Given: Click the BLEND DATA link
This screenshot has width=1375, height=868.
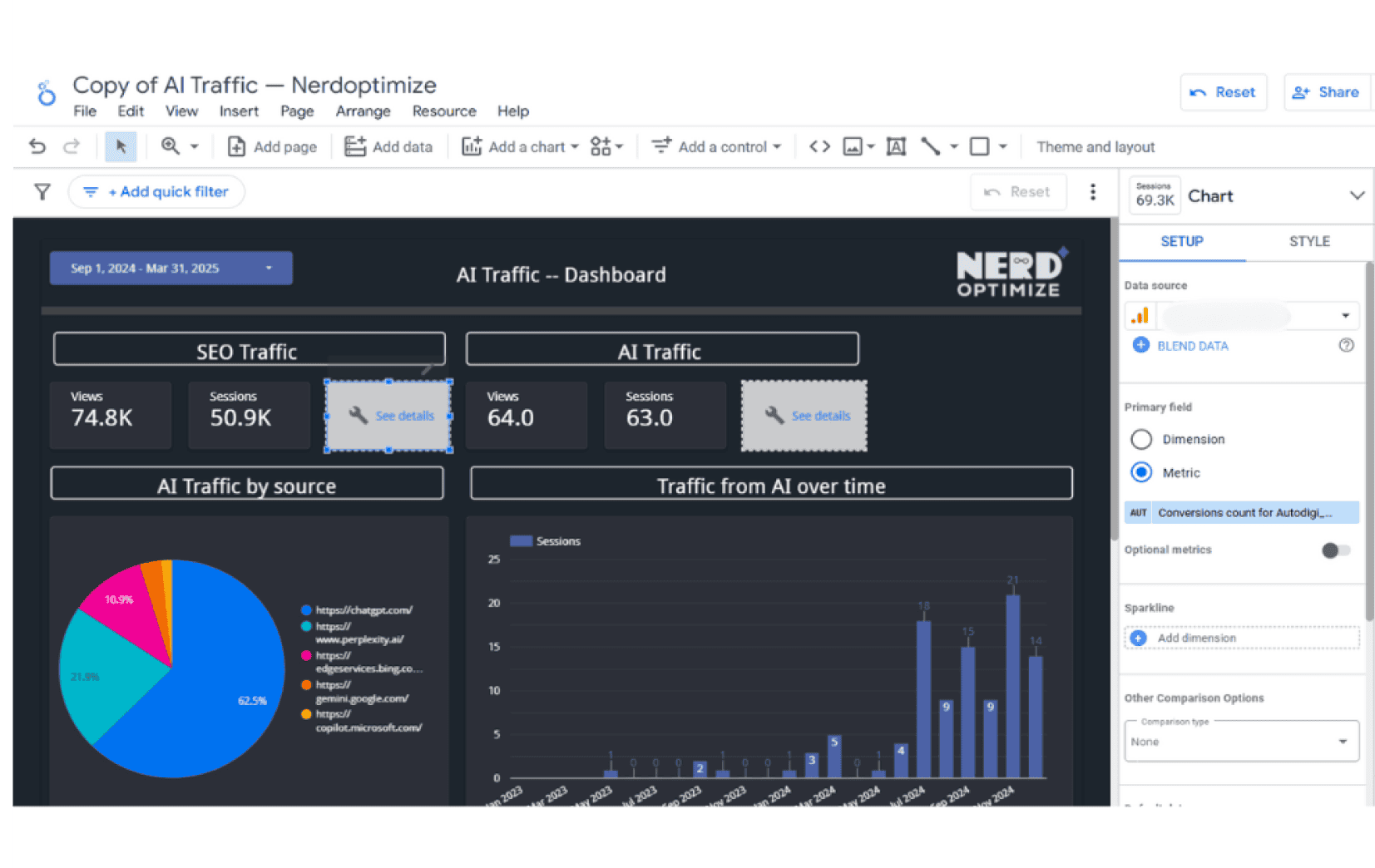Looking at the screenshot, I should point(1191,346).
